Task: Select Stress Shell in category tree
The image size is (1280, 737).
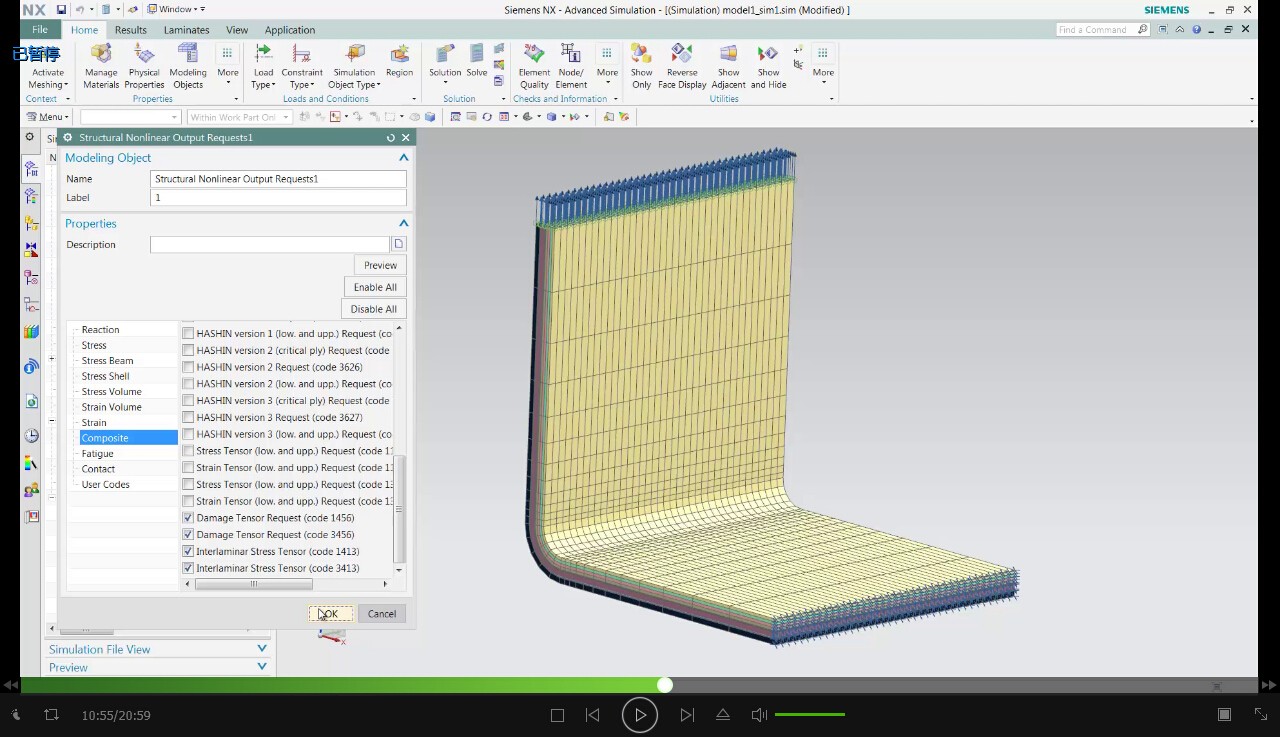Action: (105, 376)
